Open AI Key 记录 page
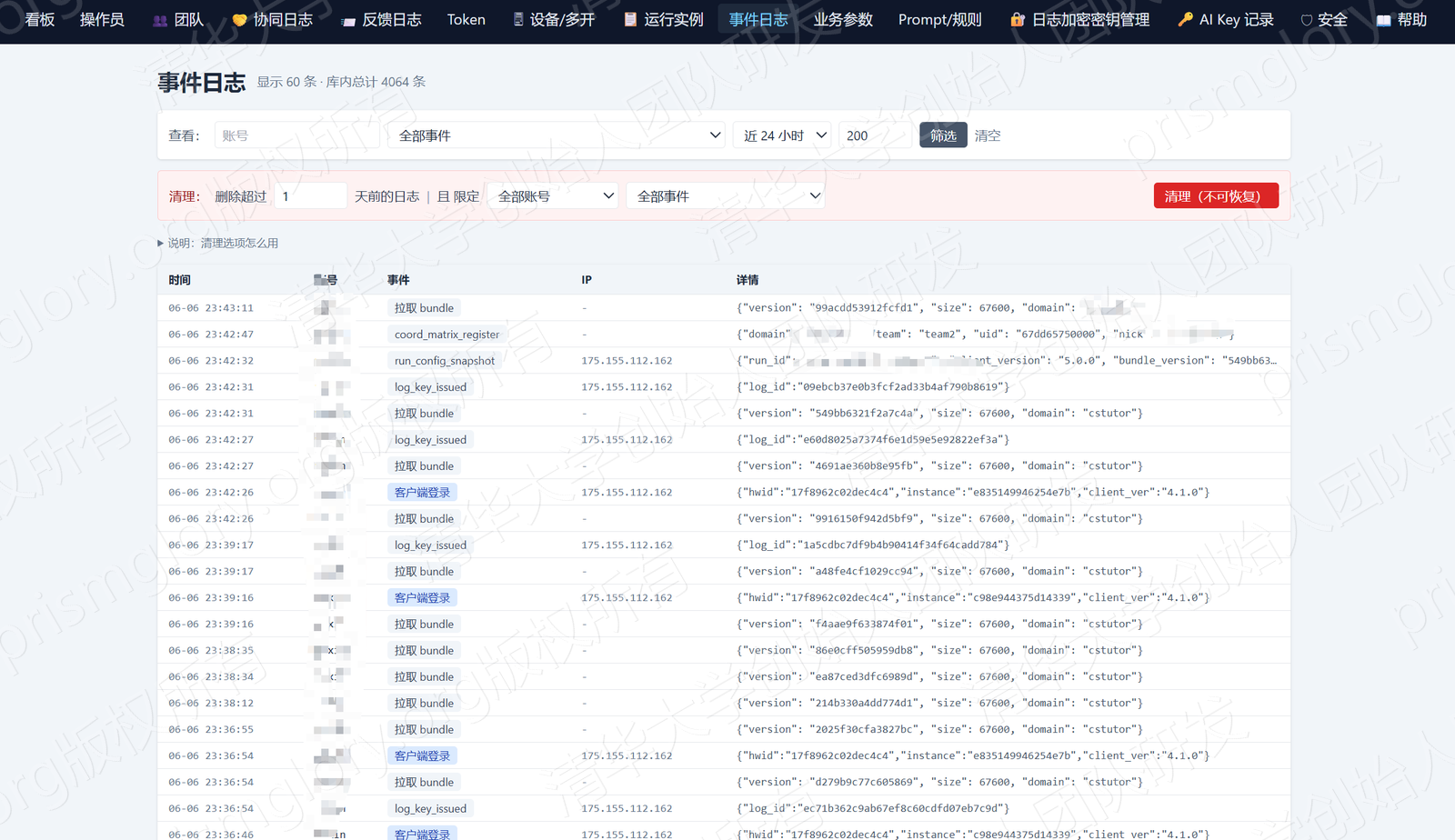Screen dimensions: 1455x840 [1226, 19]
